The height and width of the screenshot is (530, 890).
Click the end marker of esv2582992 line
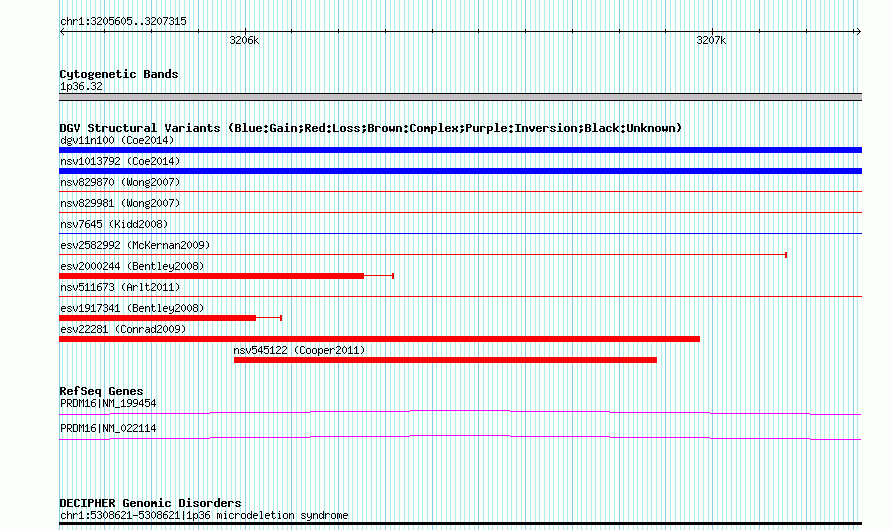pos(786,255)
